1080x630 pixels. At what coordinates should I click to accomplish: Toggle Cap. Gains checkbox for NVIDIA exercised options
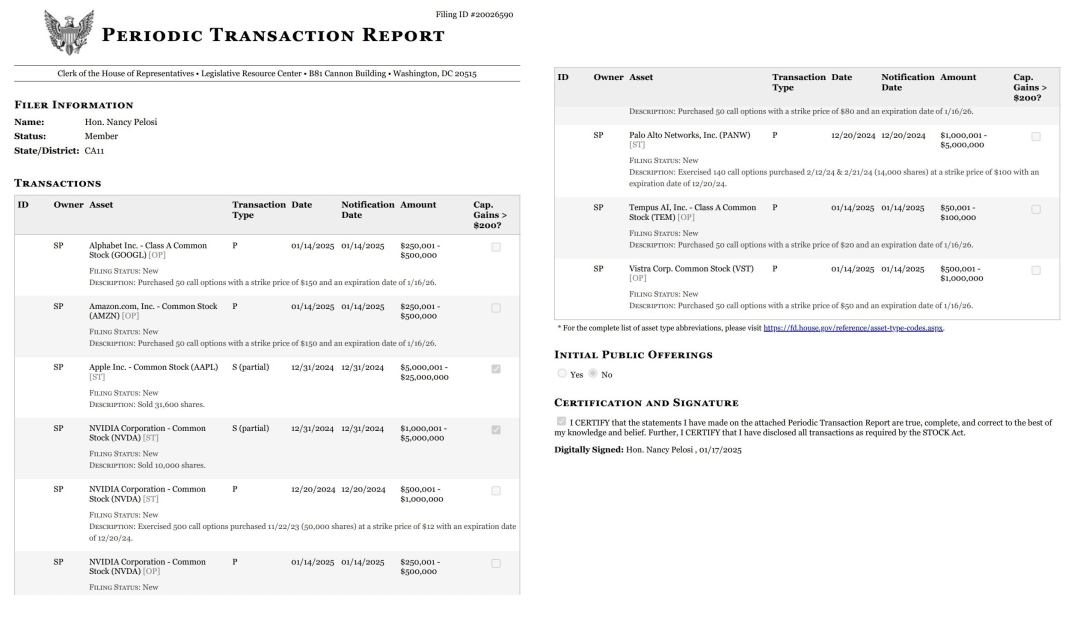click(x=496, y=491)
